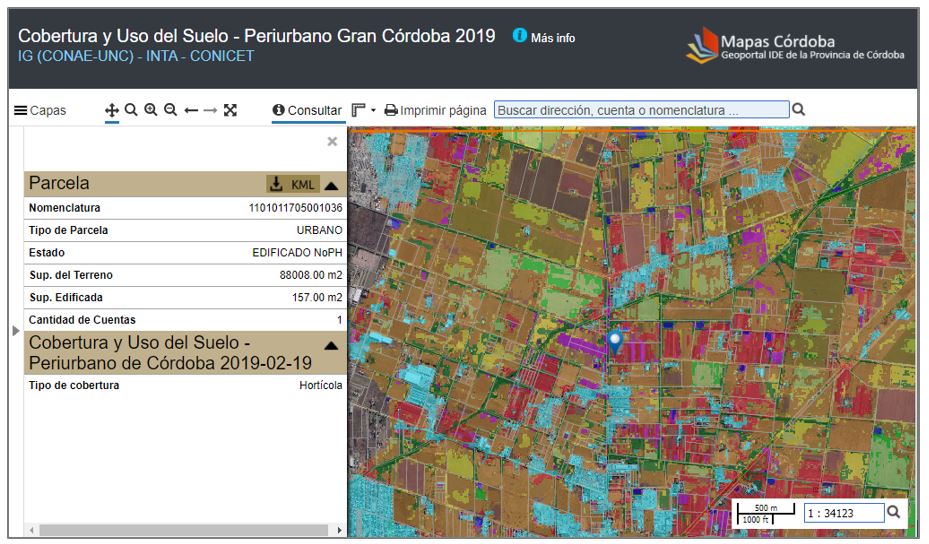The height and width of the screenshot is (544, 929).
Task: Click scrollbar left arrow in panel
Action: click(x=31, y=530)
